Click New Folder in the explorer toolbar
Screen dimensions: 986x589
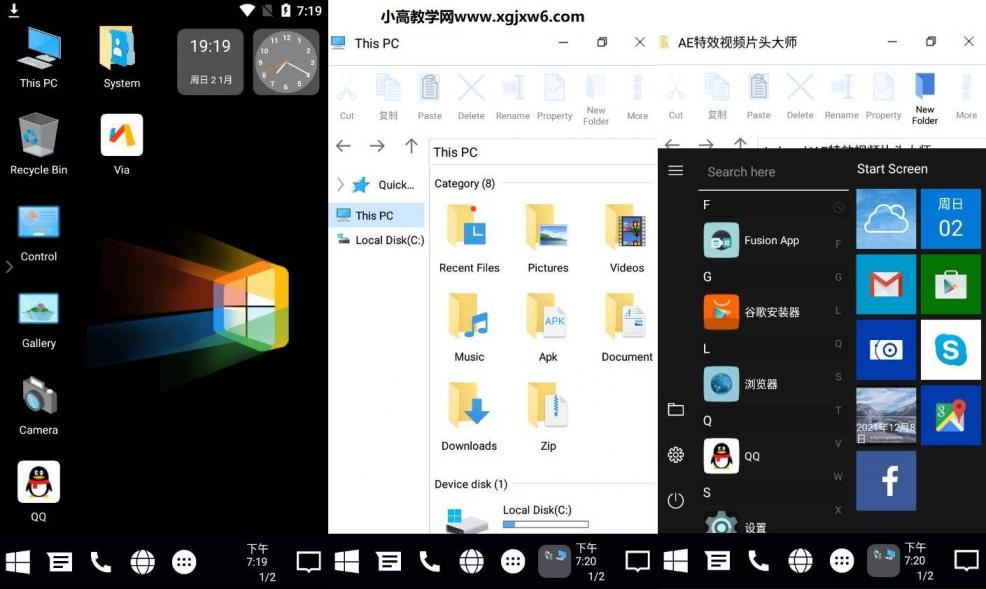[x=596, y=95]
